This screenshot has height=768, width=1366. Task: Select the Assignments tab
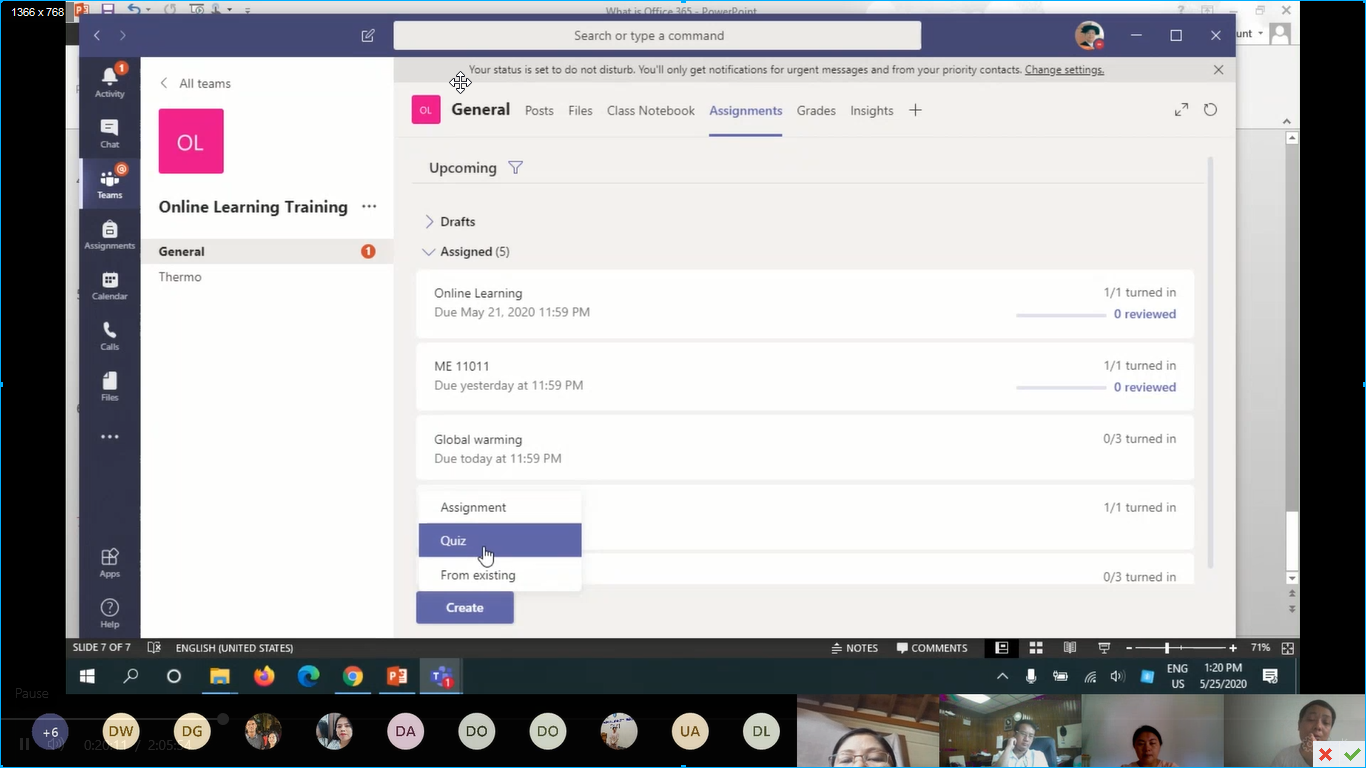tap(746, 111)
